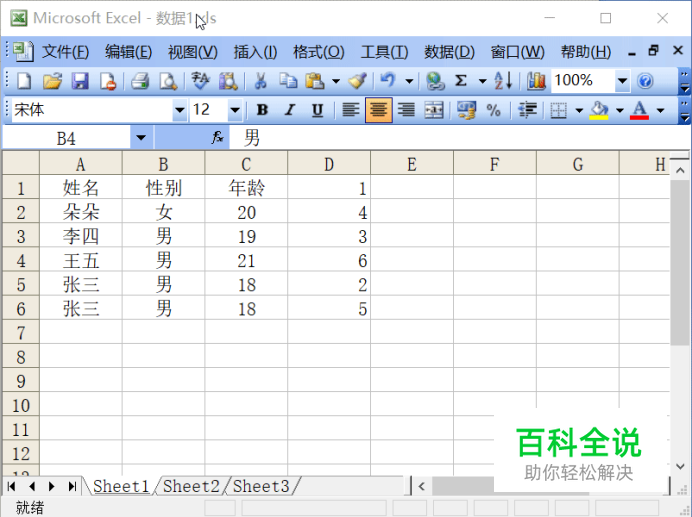Screen dimensions: 692x517
Task: Select the cell containing 李四
Action: [81, 236]
